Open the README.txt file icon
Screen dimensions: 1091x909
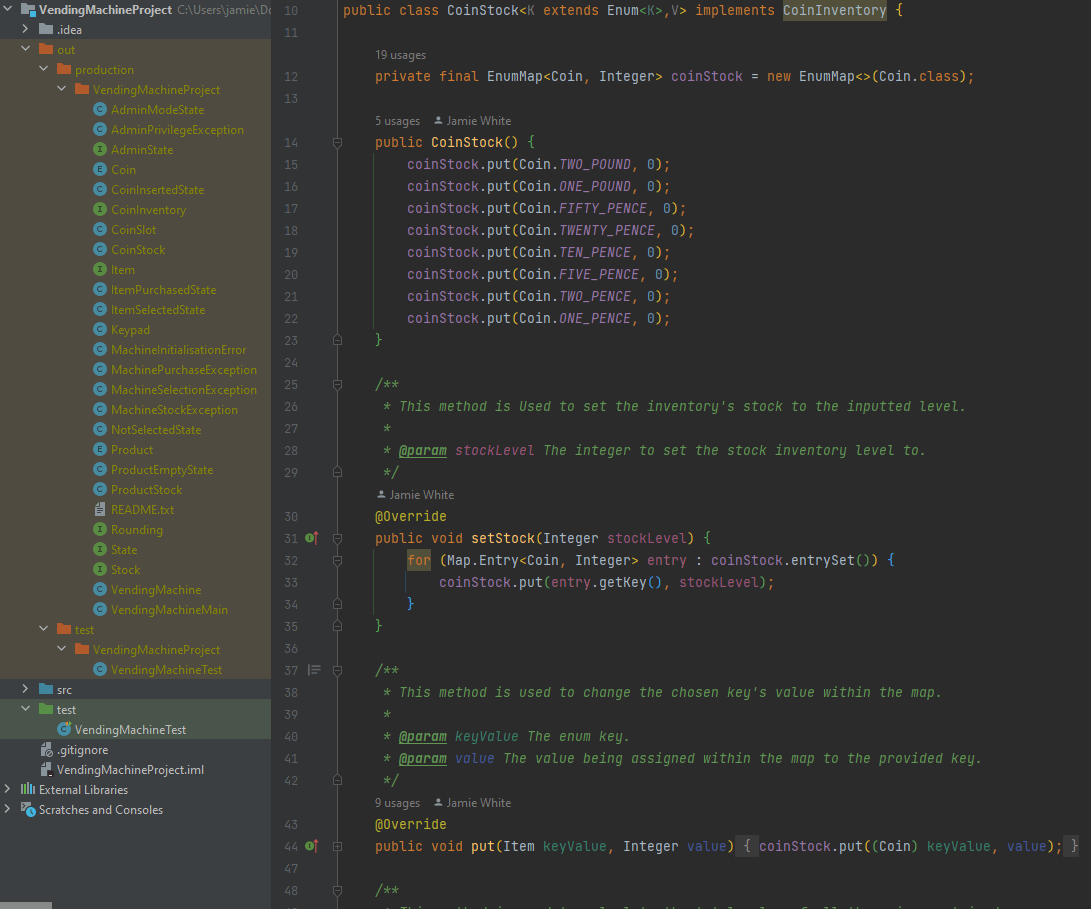click(x=100, y=509)
